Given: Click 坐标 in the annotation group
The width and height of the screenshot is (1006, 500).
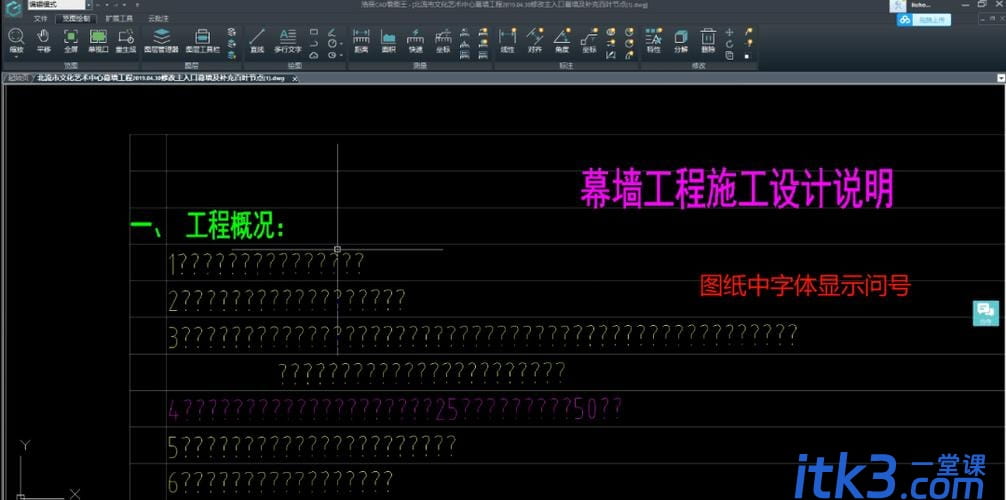Looking at the screenshot, I should [589, 40].
